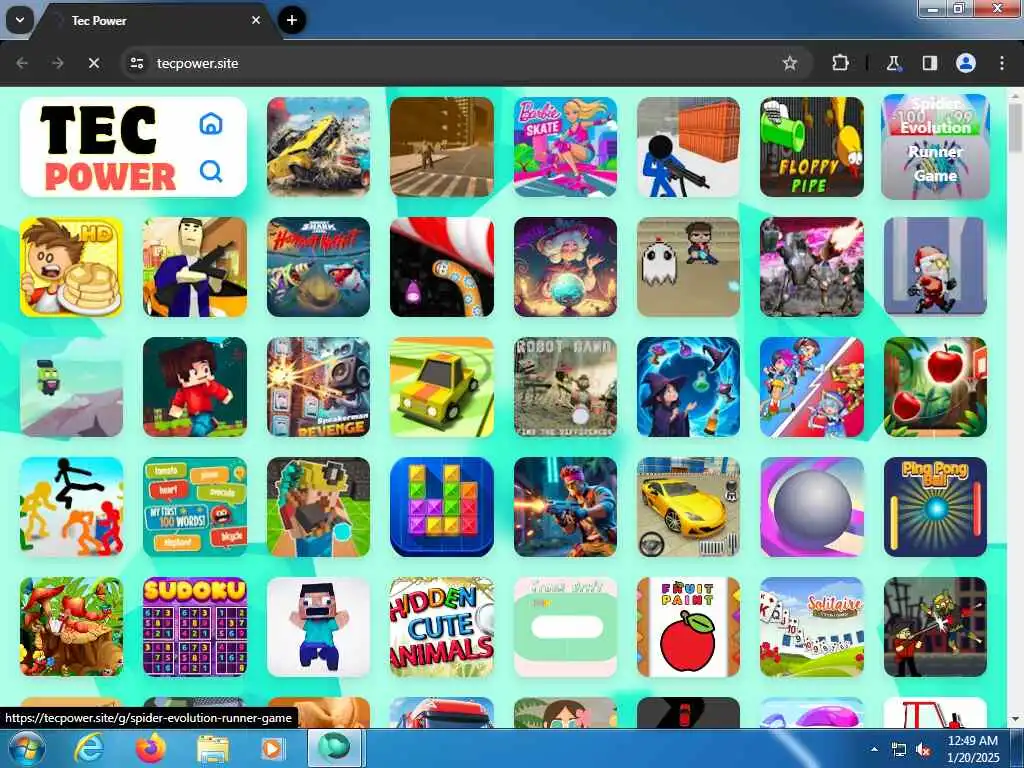Open the media player taskbar icon
1024x768 pixels.
click(x=273, y=748)
